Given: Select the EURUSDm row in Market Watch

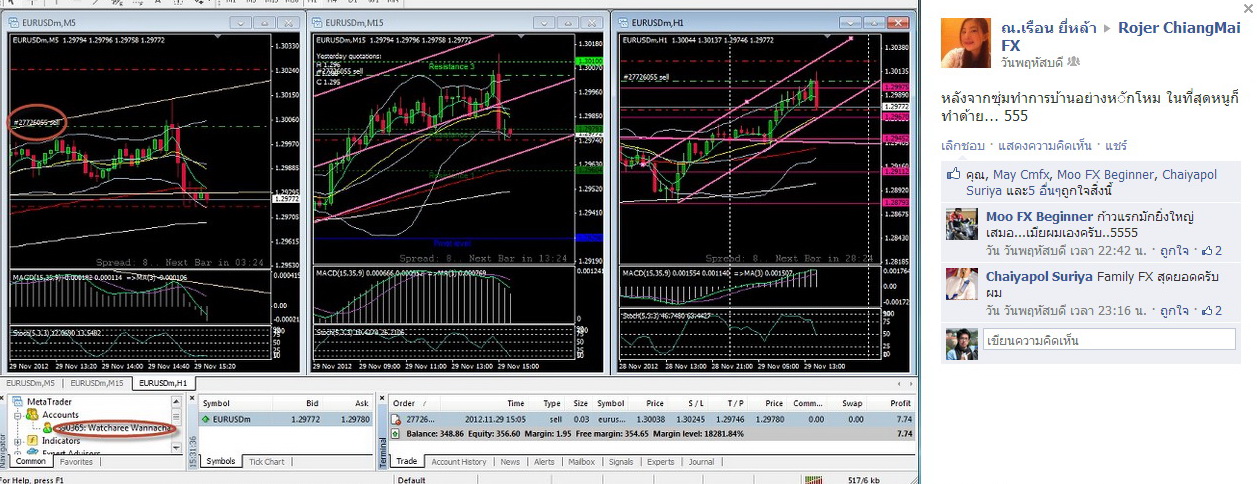Looking at the screenshot, I should pyautogui.click(x=286, y=419).
